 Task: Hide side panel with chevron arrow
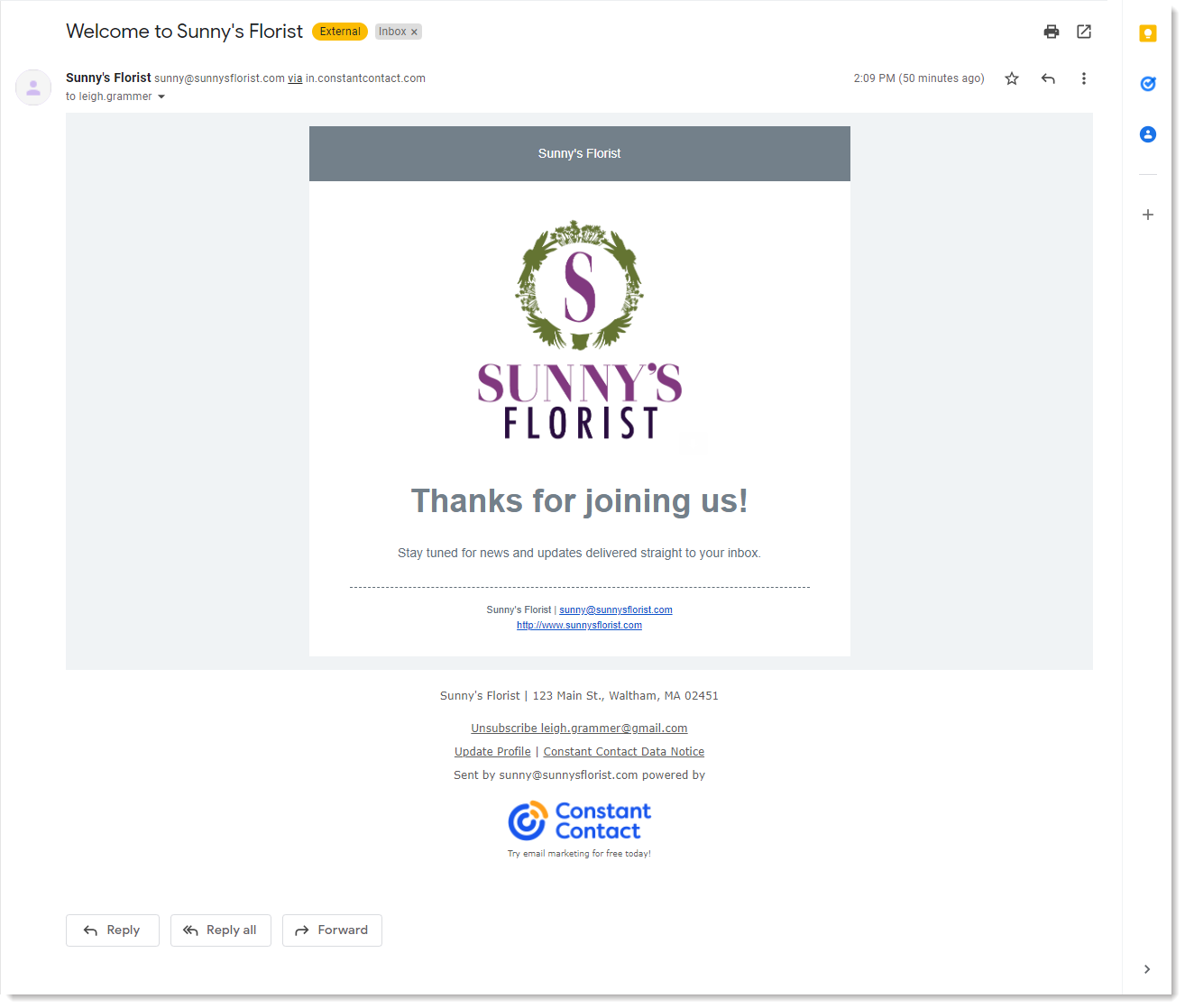coord(1147,969)
